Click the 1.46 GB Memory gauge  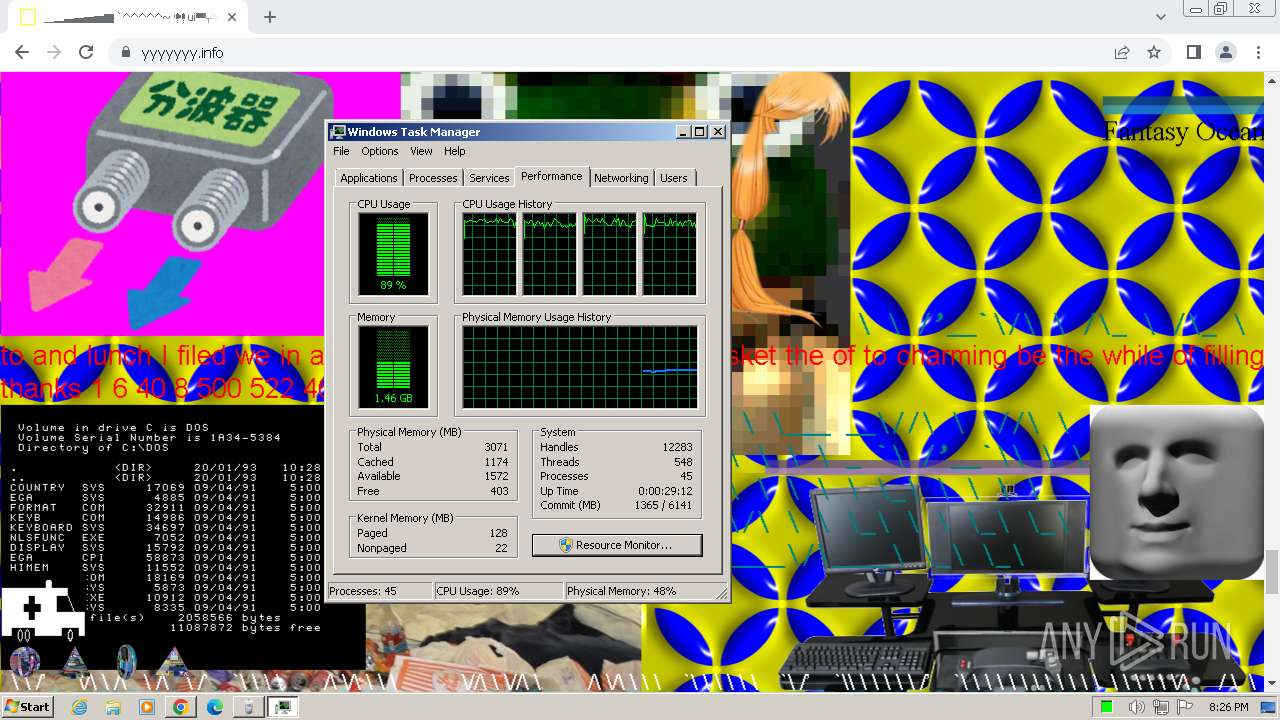(393, 367)
